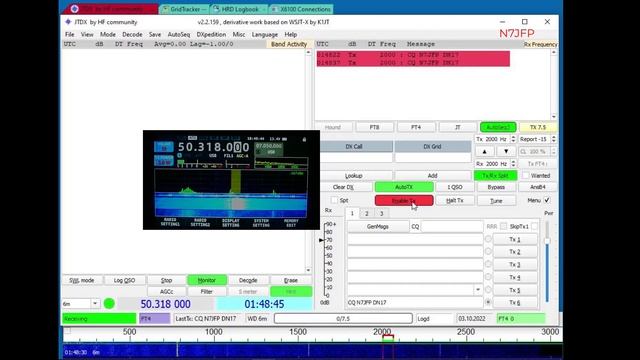
Task: Select the radio button beside Tx 3
Action: pos(488,264)
